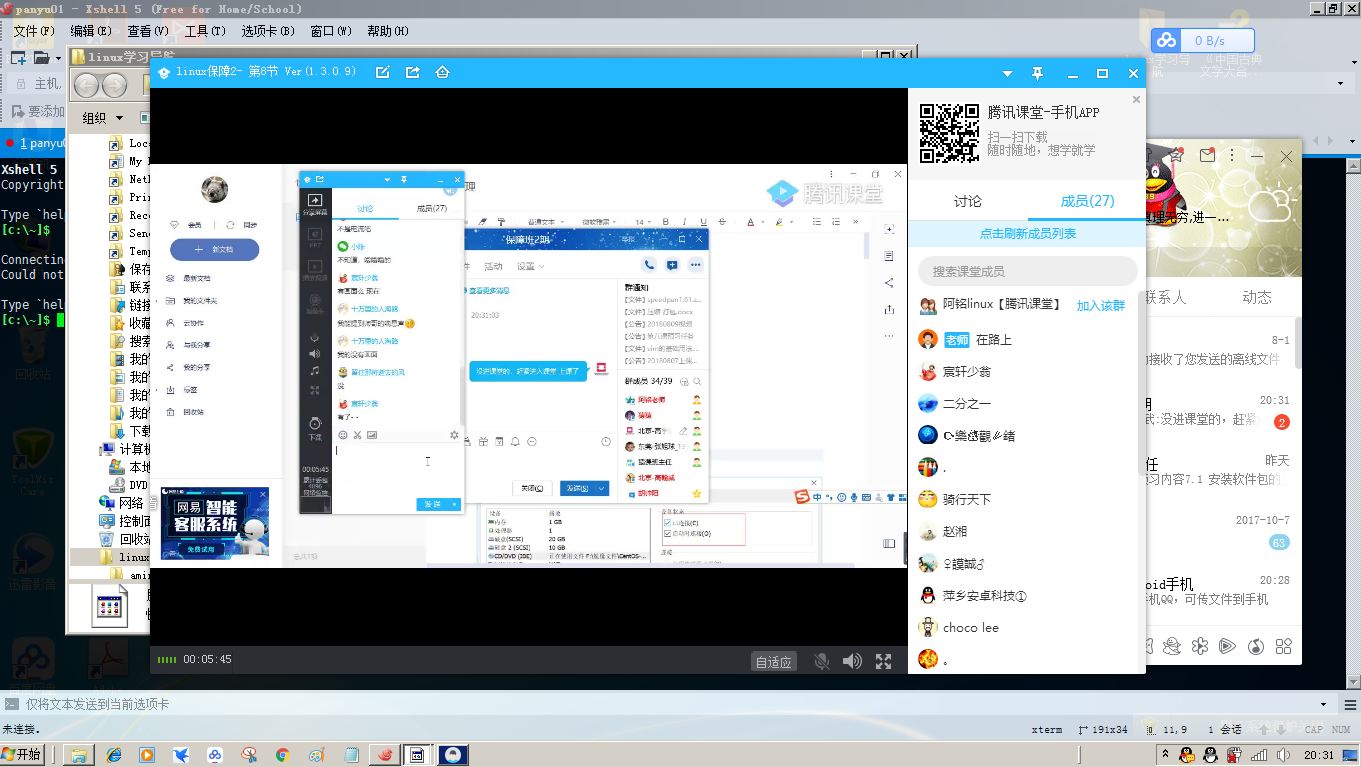Open the Xshell 工具(T) menu
Screen dimensions: 1361x767
tap(205, 31)
